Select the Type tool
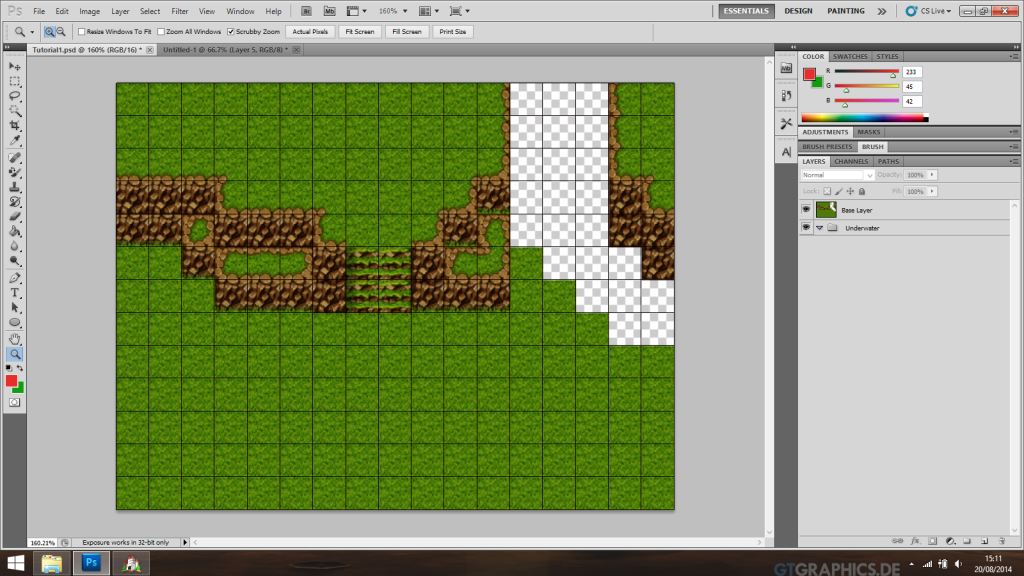The image size is (1024, 576). 14,293
